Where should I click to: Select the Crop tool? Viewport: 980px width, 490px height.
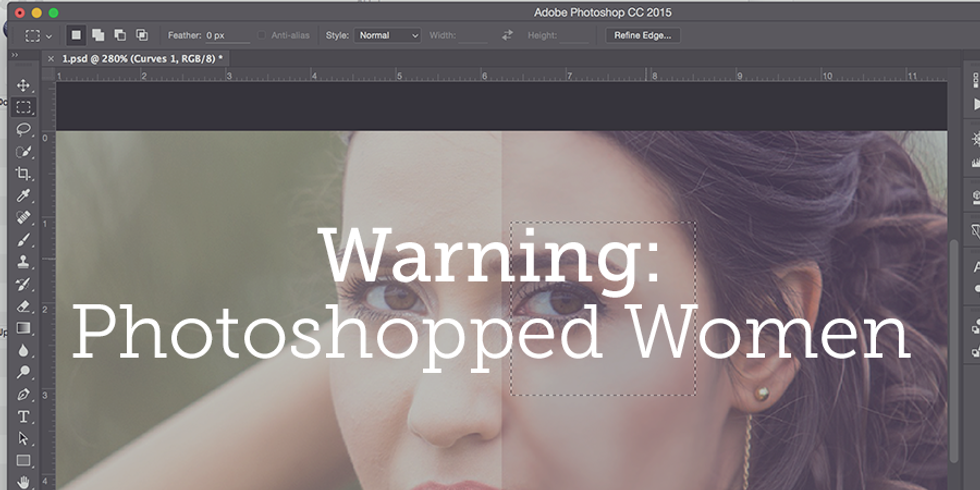click(x=24, y=173)
